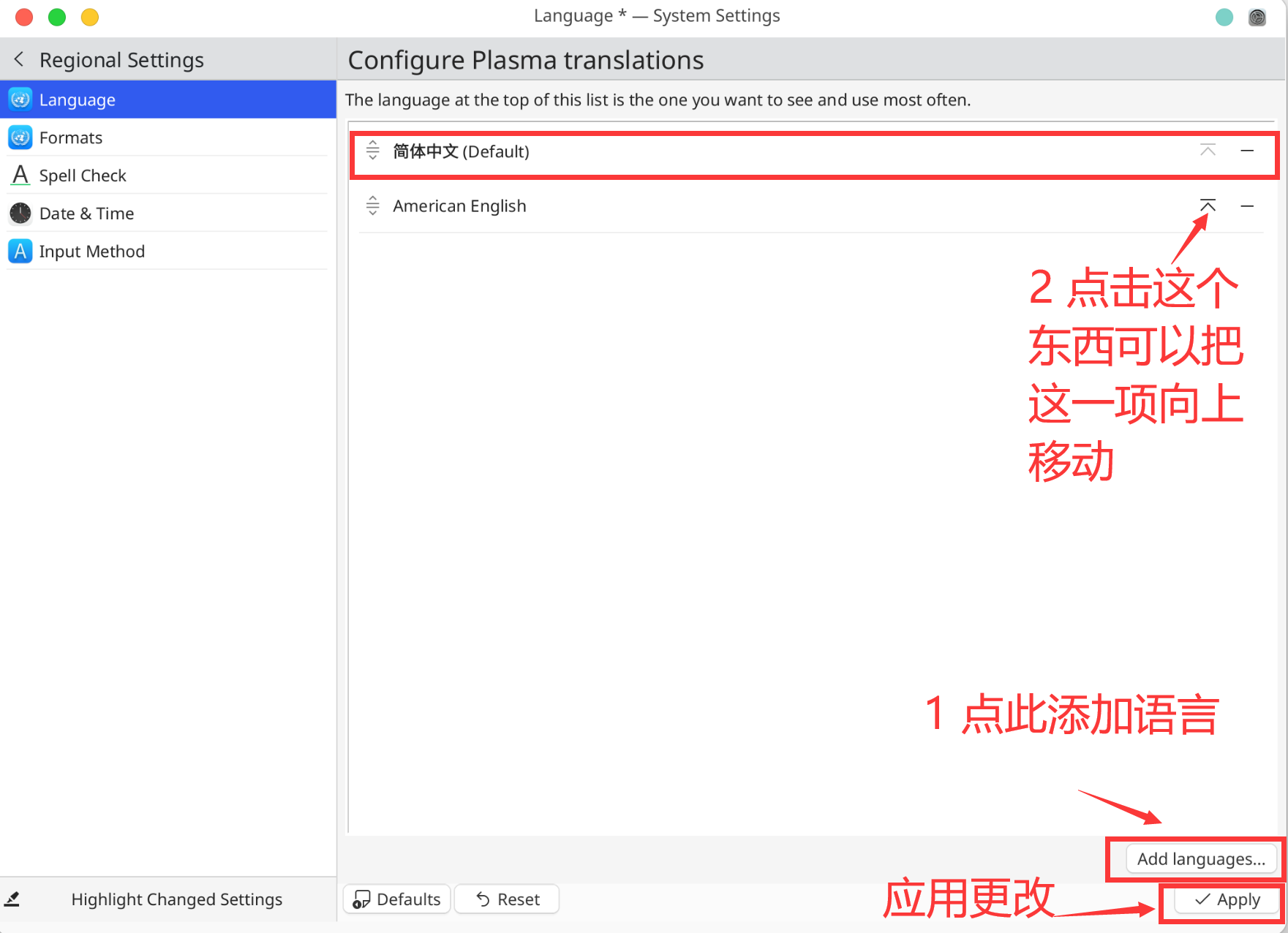Select the 简体中文 (Default) language entry
The height and width of the screenshot is (933, 1288).
[x=811, y=151]
